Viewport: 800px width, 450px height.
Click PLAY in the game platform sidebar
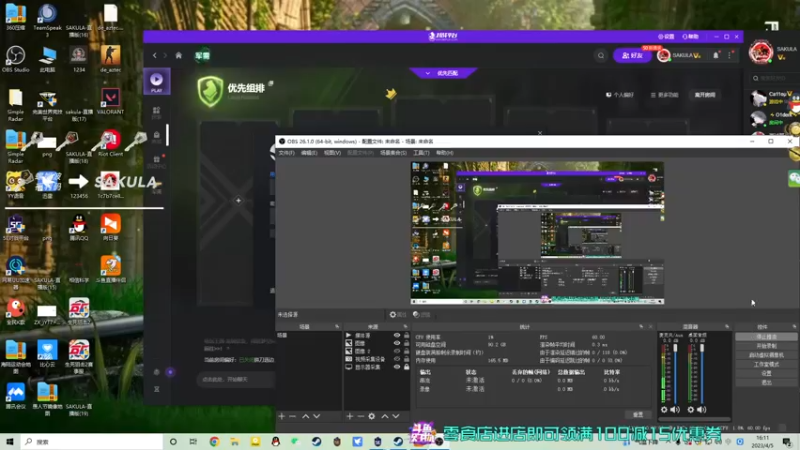(157, 82)
